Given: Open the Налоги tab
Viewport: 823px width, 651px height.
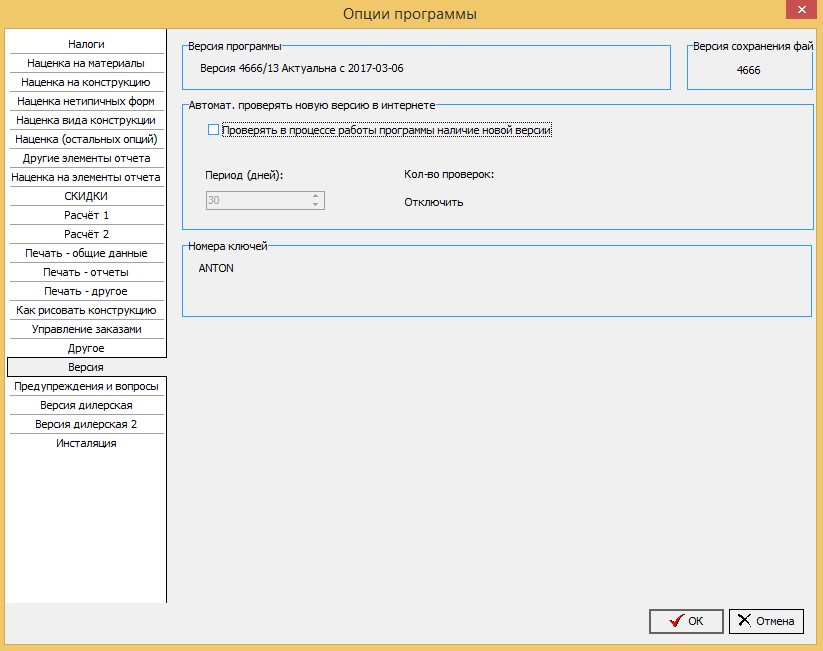Looking at the screenshot, I should [x=86, y=44].
